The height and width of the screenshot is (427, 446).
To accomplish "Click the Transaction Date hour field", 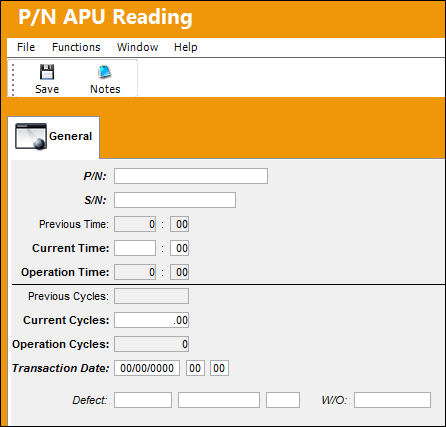I will (195, 368).
